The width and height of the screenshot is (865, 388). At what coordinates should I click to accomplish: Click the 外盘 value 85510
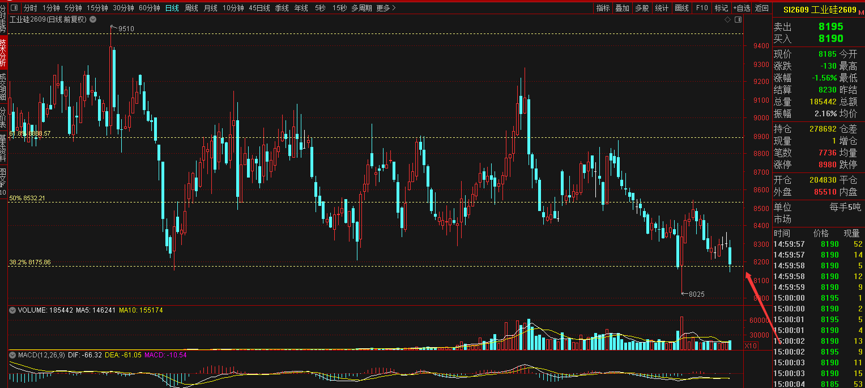[825, 192]
